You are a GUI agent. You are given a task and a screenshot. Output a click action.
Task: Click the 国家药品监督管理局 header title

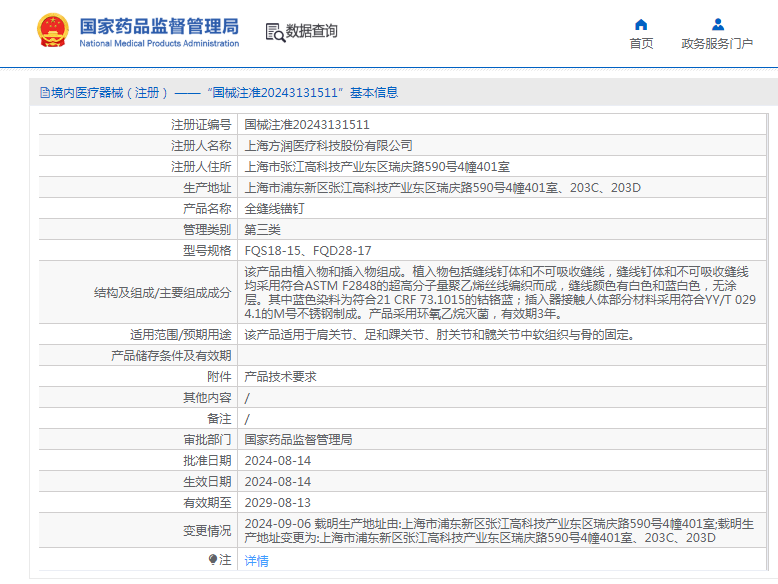point(159,26)
